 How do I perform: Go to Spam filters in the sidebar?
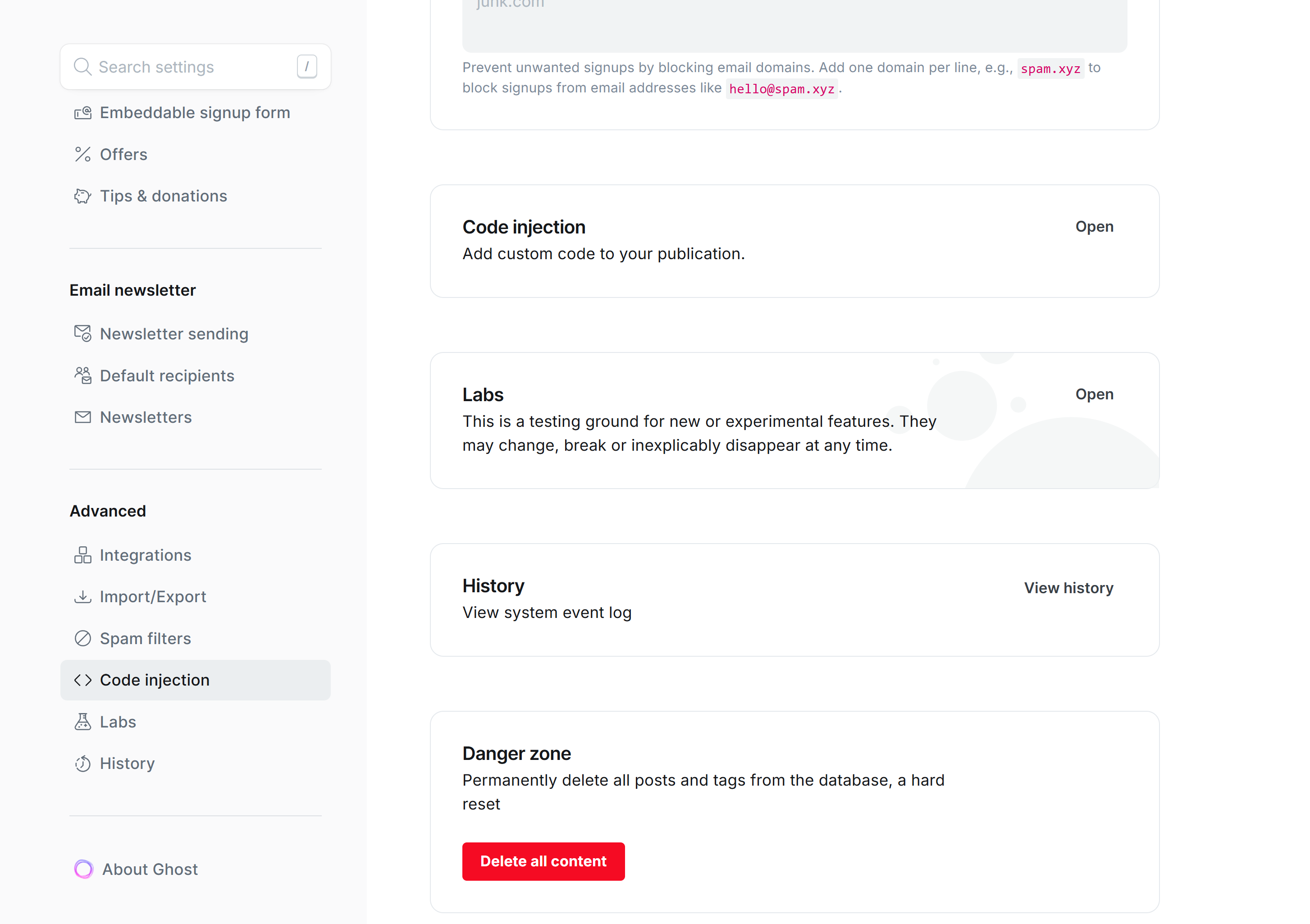[145, 638]
